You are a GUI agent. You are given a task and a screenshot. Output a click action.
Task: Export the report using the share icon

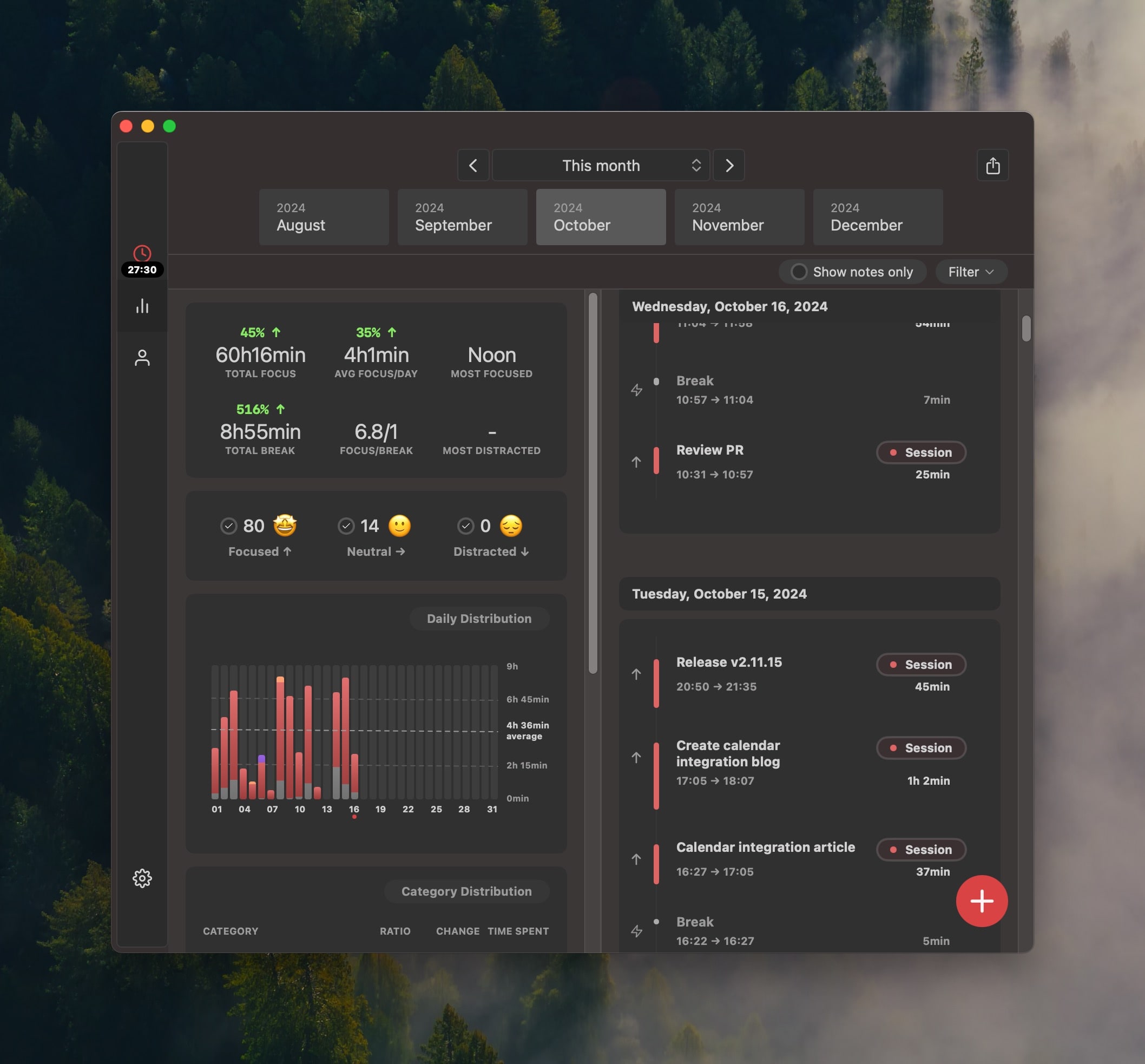[x=992, y=165]
